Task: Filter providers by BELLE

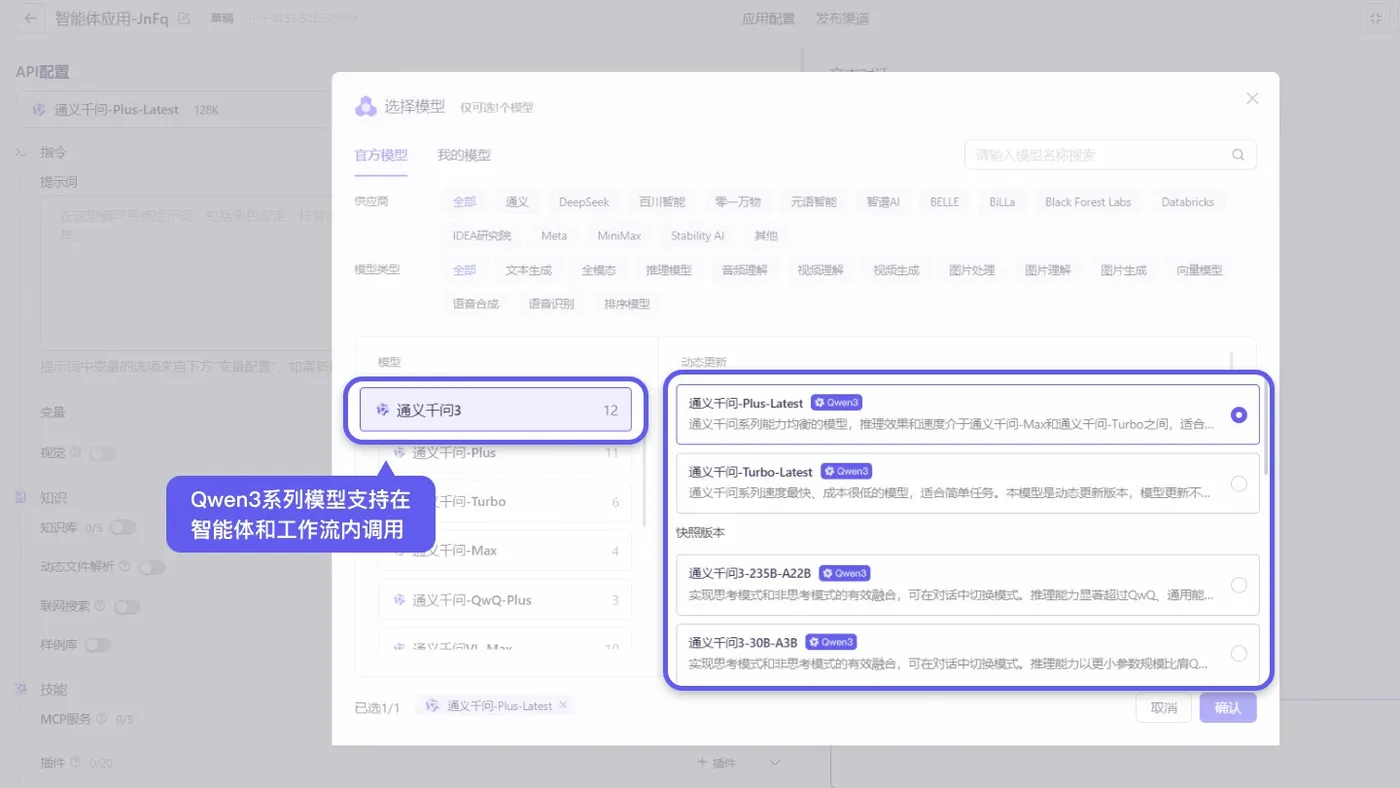Action: tap(944, 202)
